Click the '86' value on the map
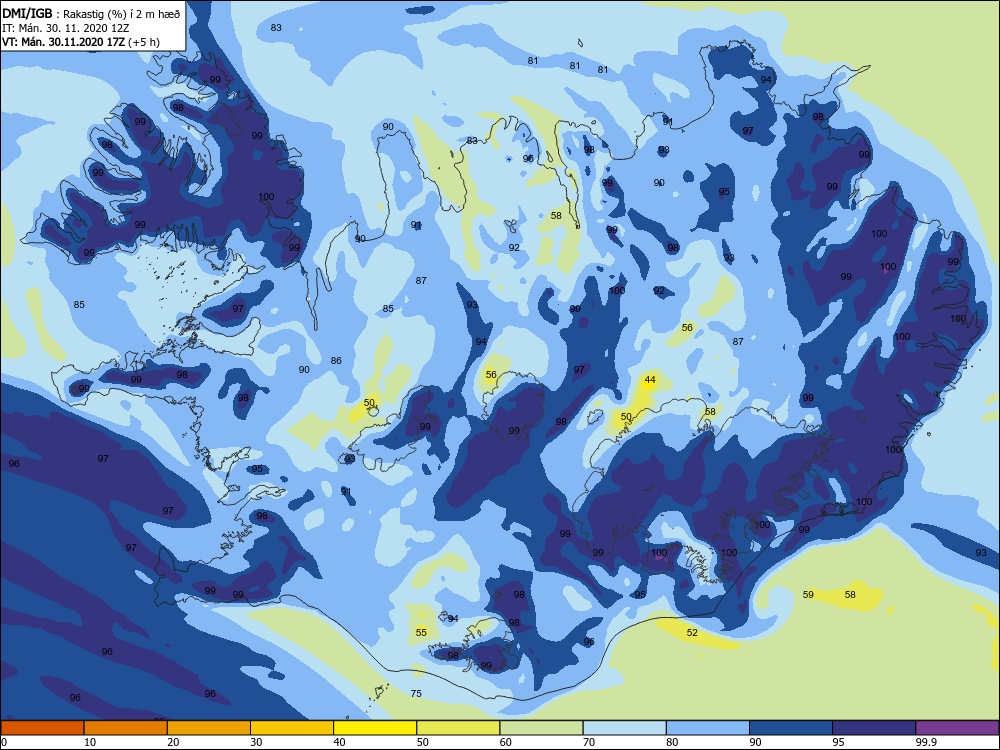Screen dimensions: 1000x750 [x=336, y=360]
